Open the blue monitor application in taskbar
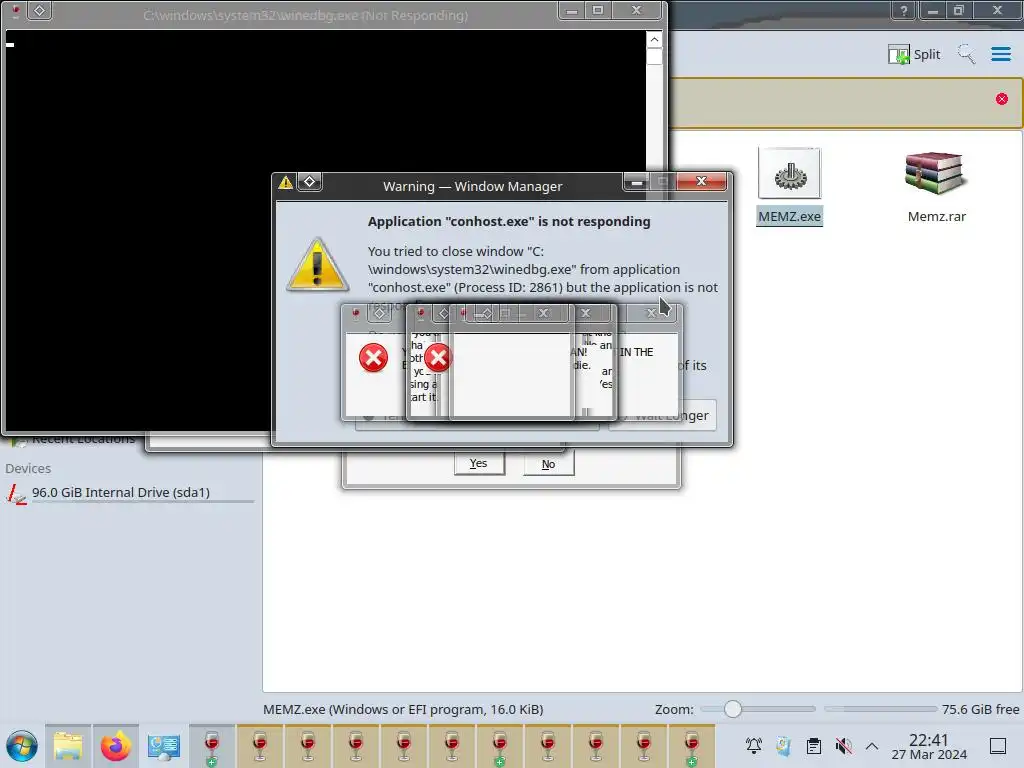 [x=163, y=746]
